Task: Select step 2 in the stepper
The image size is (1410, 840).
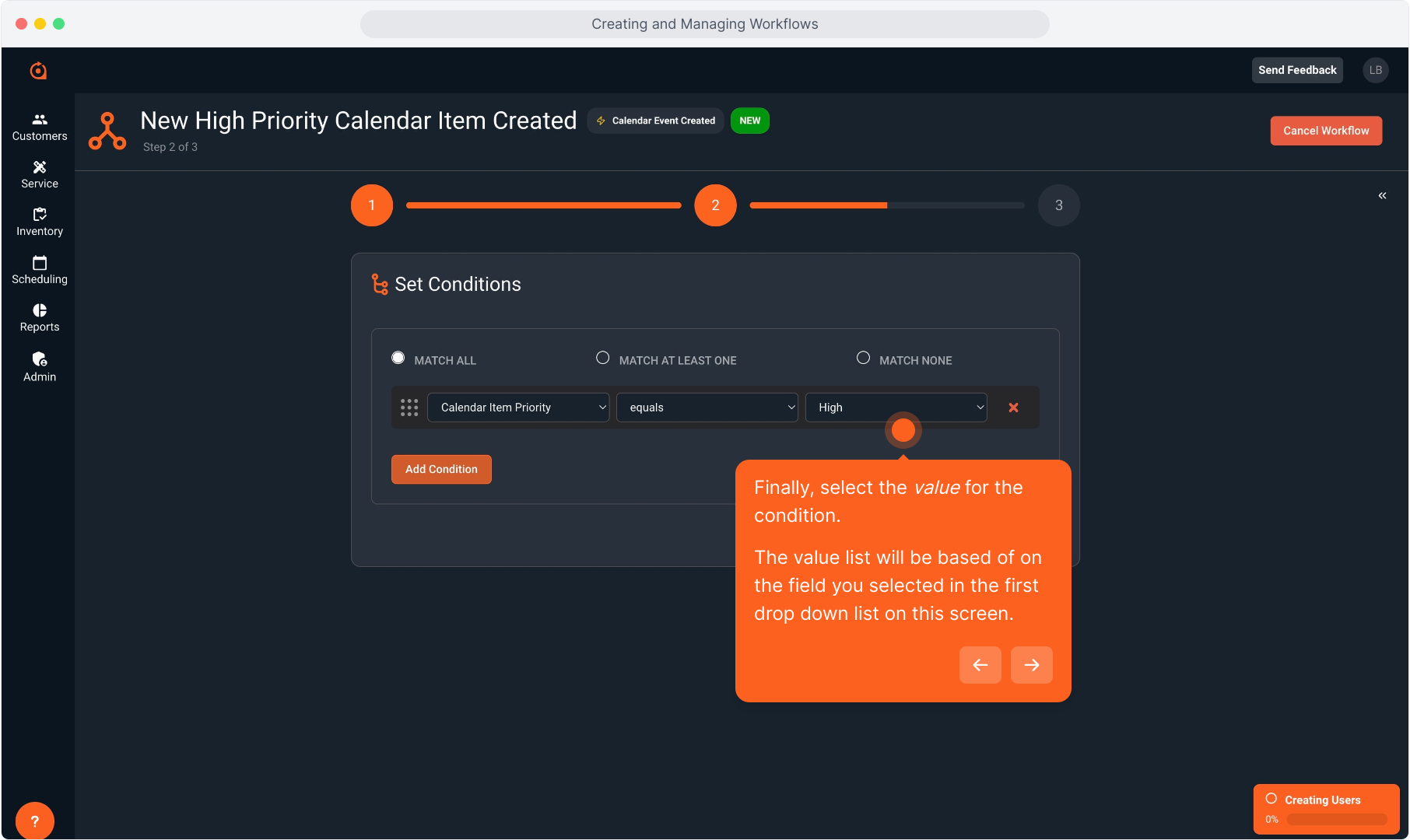Action: (715, 205)
